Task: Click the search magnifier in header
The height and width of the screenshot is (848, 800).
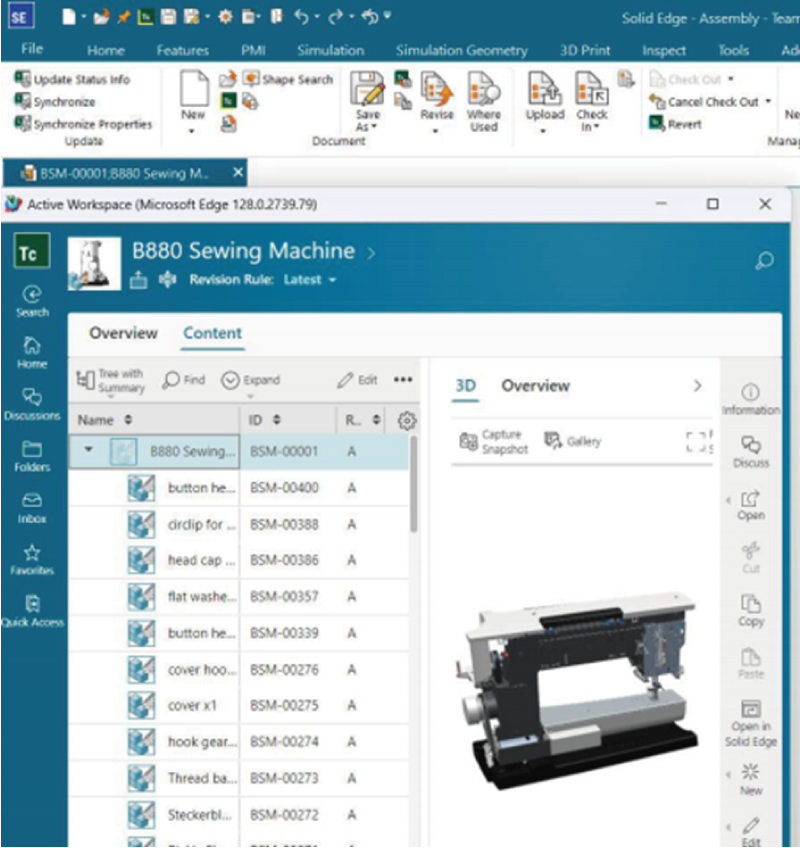Action: [764, 260]
